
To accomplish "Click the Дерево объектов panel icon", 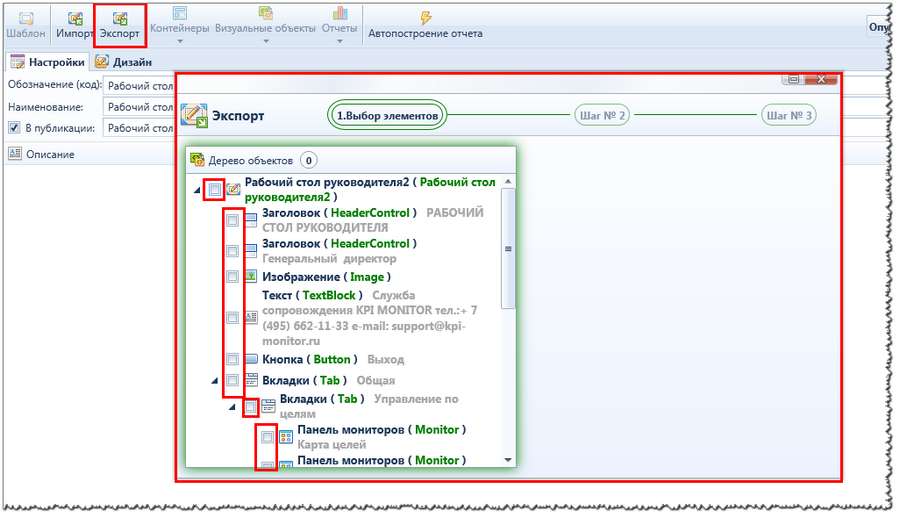I will pos(197,160).
